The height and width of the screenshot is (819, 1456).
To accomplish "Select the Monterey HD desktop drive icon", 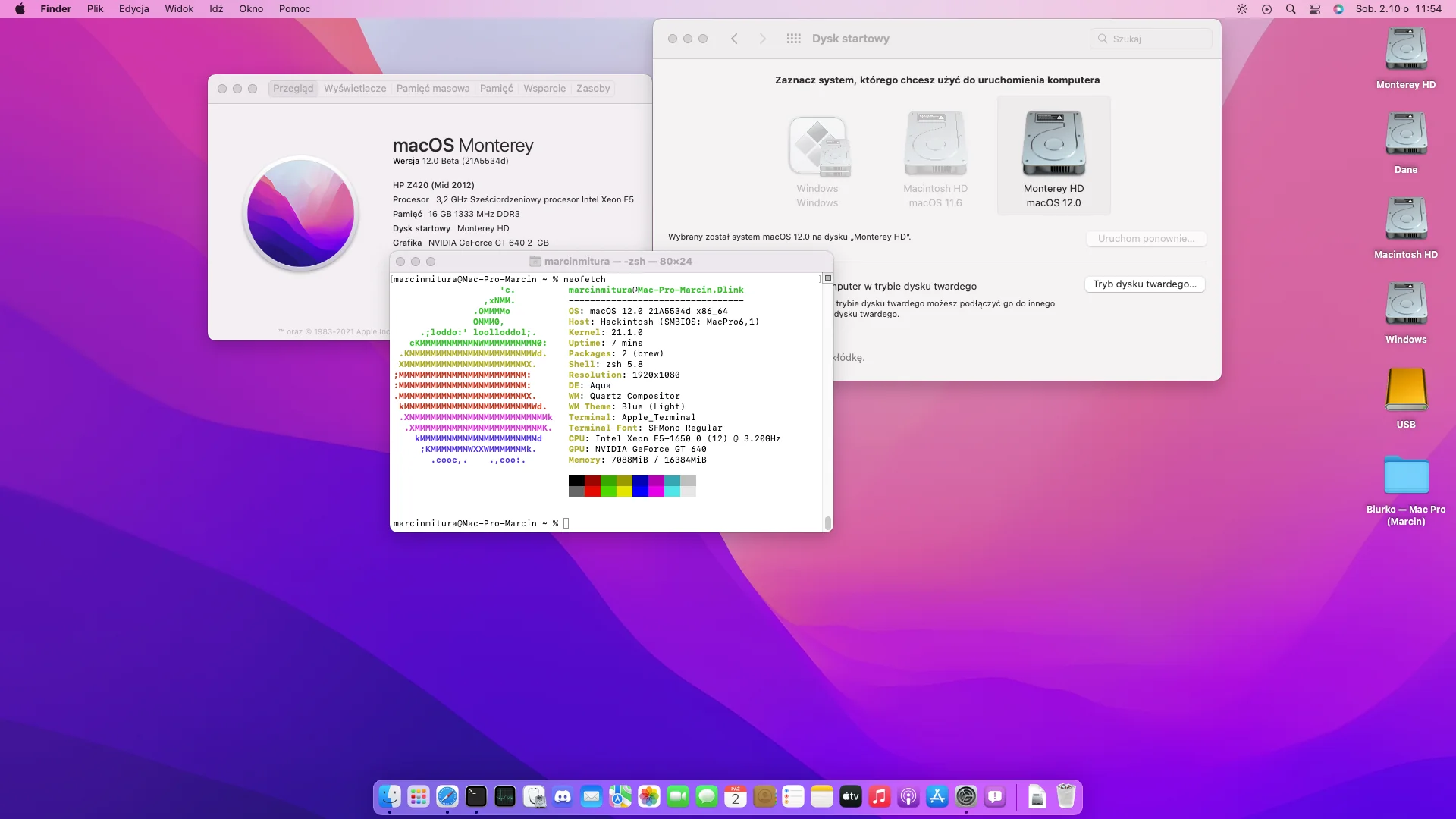I will click(1406, 50).
